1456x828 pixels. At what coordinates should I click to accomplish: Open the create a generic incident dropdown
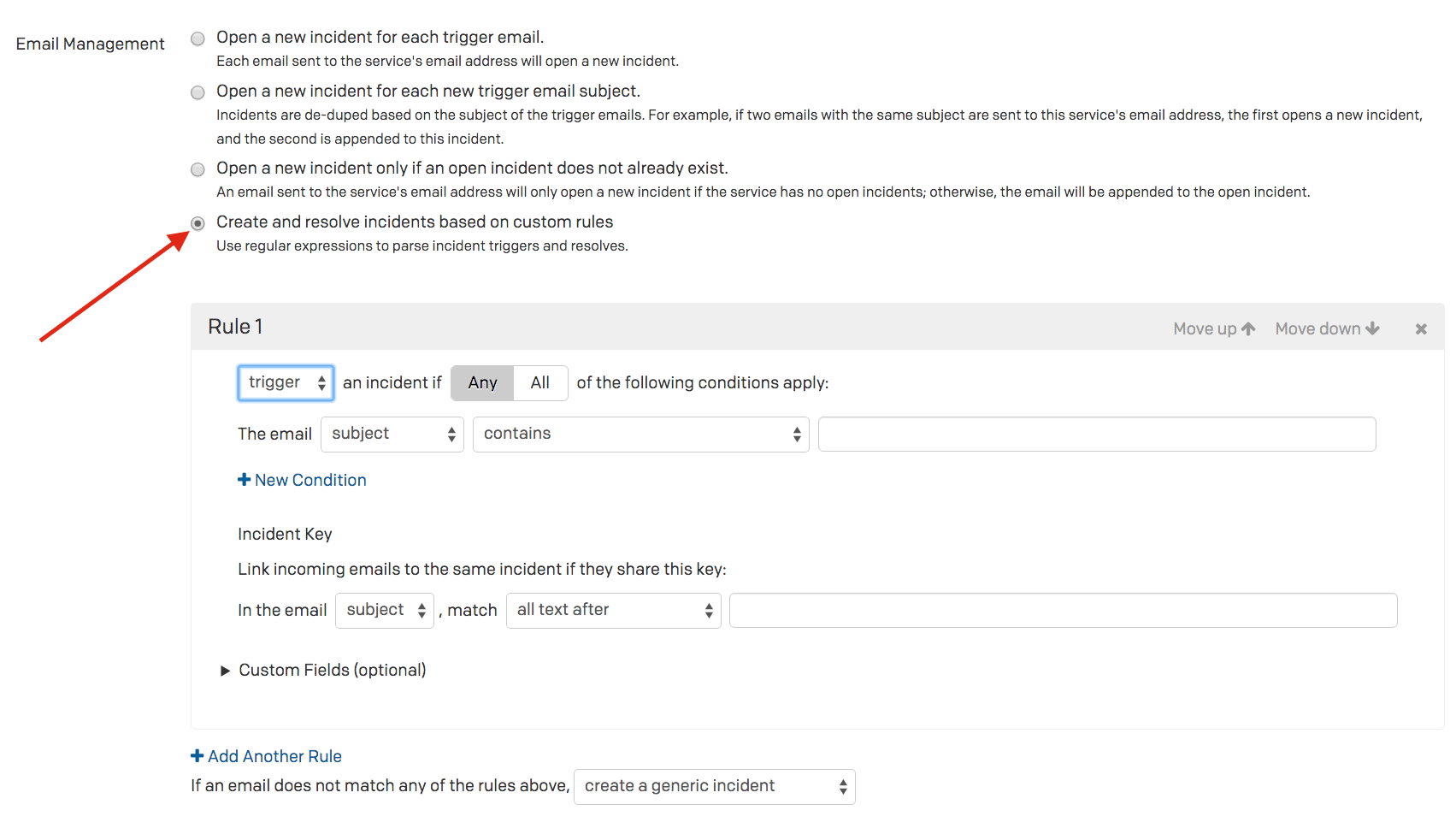point(714,786)
